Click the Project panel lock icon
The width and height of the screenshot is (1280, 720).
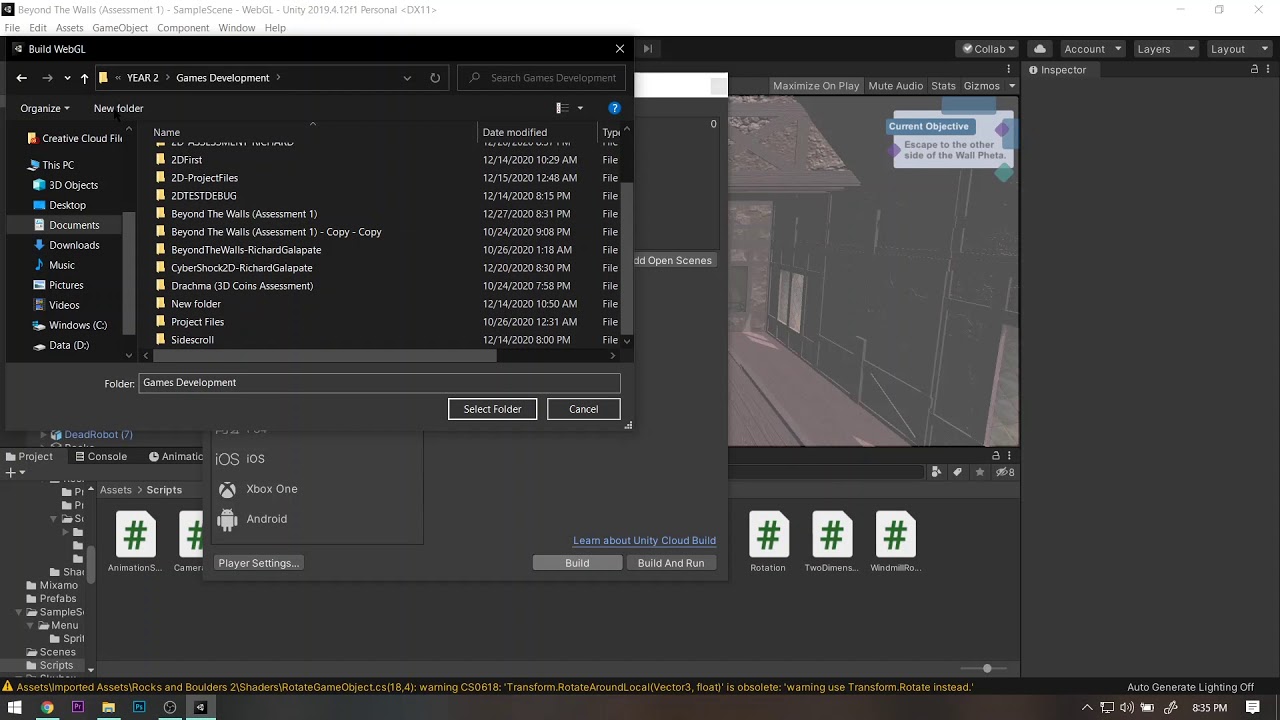(995, 456)
